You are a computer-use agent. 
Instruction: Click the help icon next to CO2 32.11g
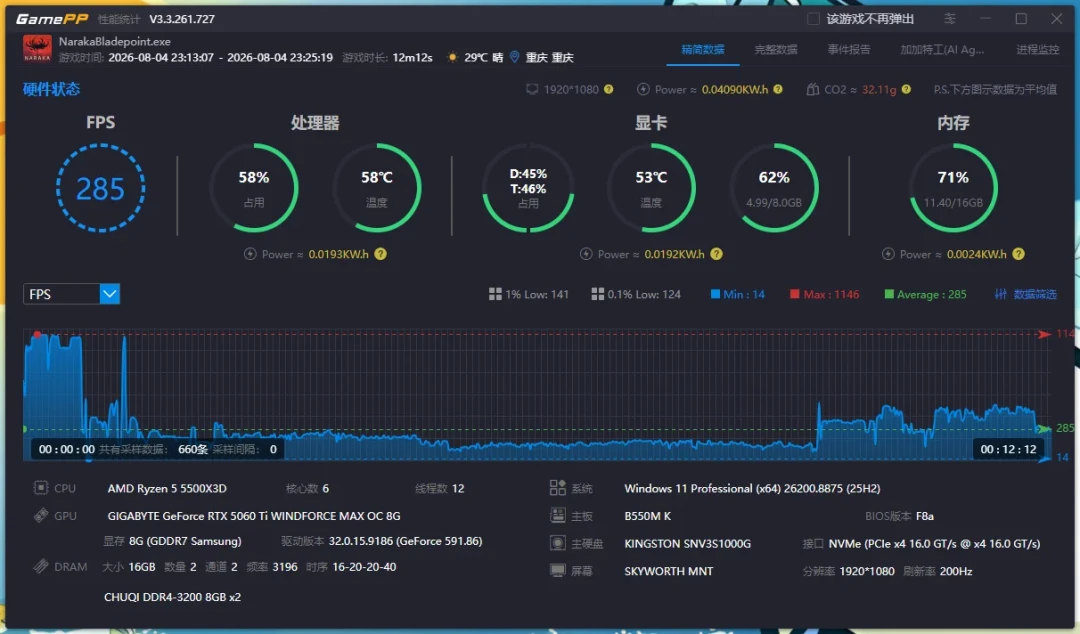(906, 90)
